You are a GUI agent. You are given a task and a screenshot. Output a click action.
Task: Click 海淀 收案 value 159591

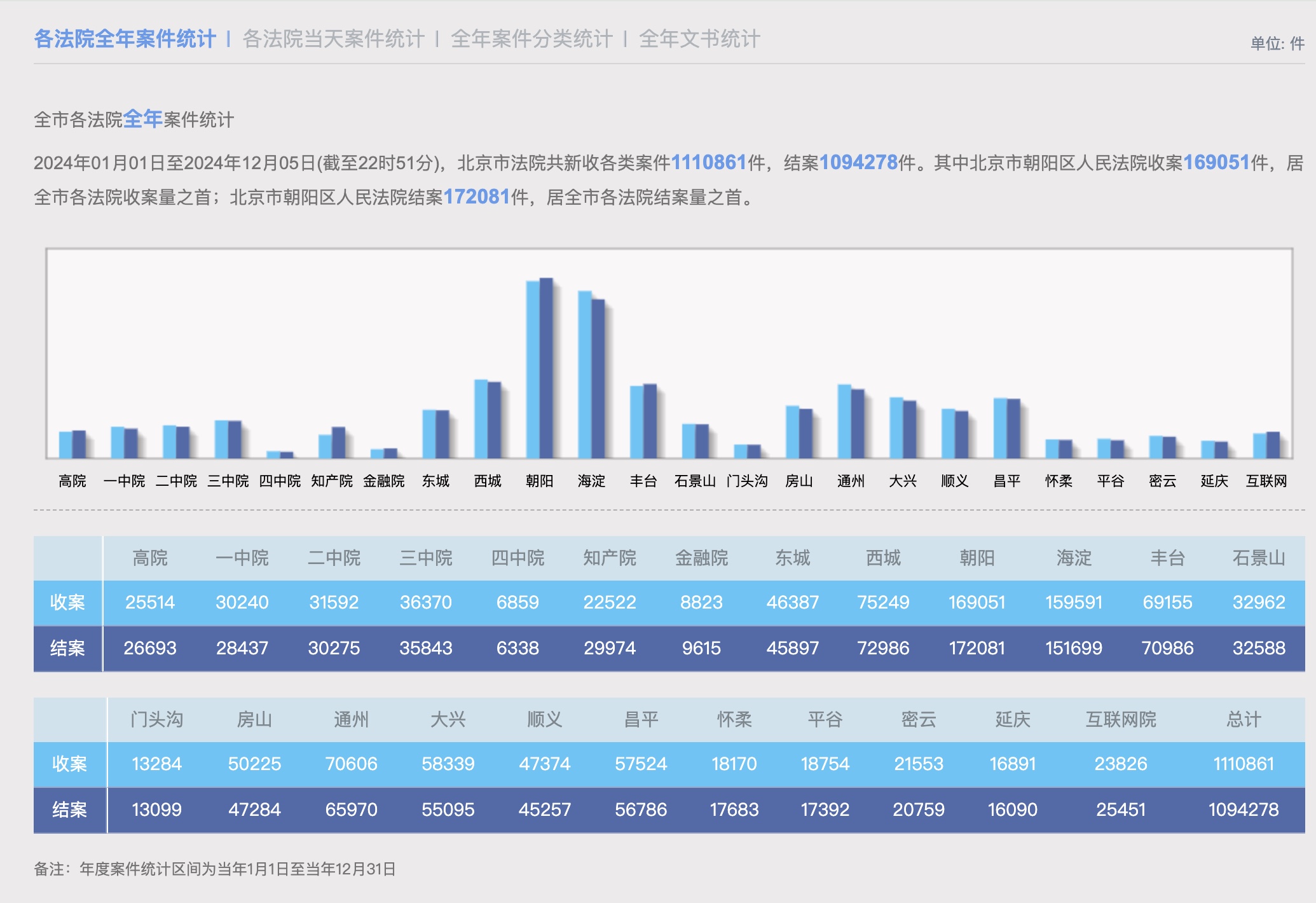(x=1074, y=602)
